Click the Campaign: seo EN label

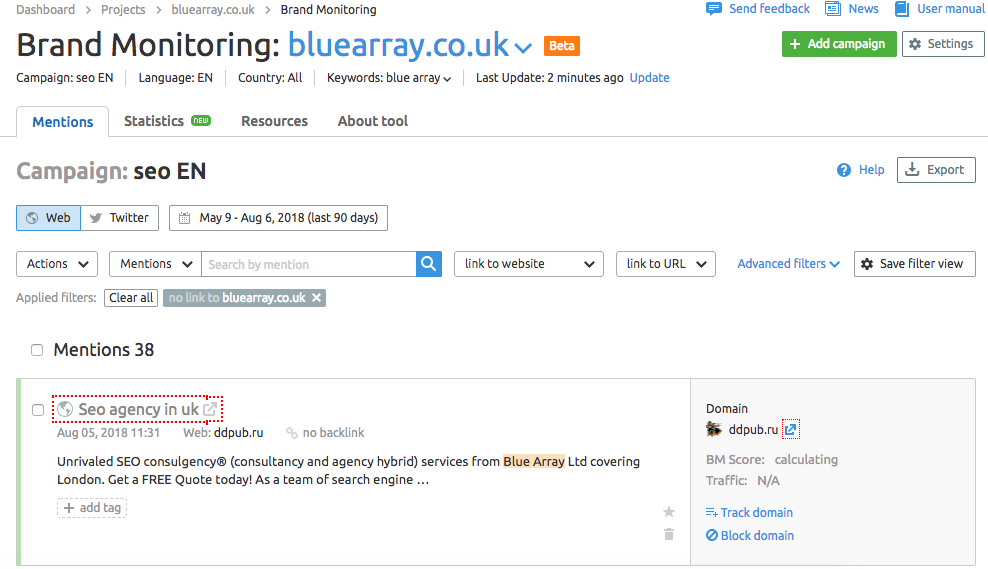coord(64,78)
